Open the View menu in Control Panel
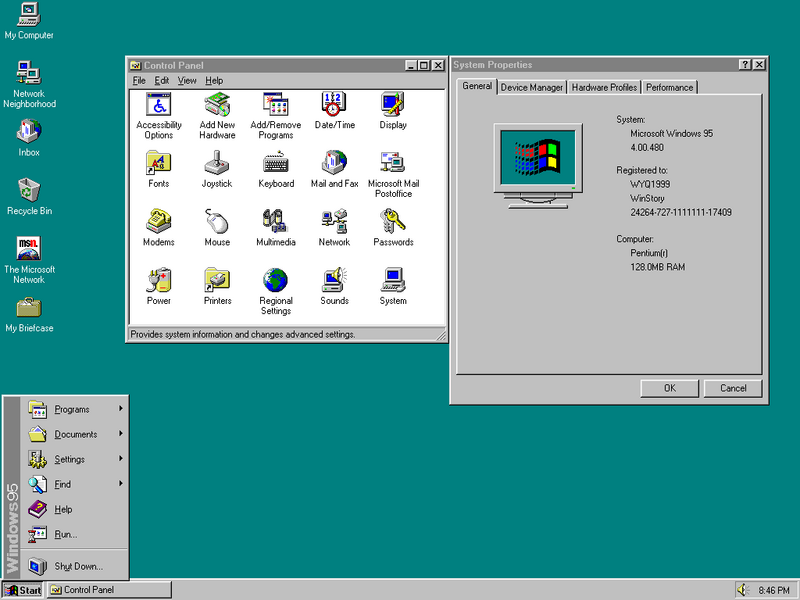Image resolution: width=800 pixels, height=600 pixels. click(186, 80)
